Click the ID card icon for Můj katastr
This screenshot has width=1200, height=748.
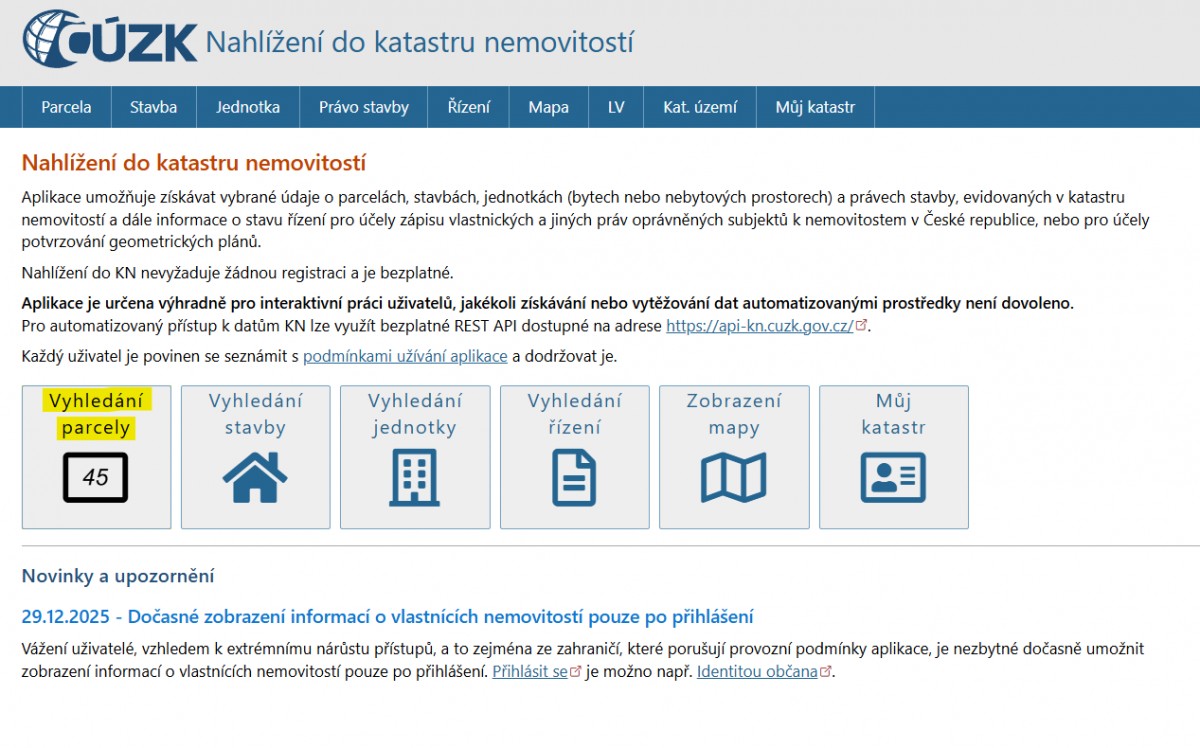coord(893,477)
